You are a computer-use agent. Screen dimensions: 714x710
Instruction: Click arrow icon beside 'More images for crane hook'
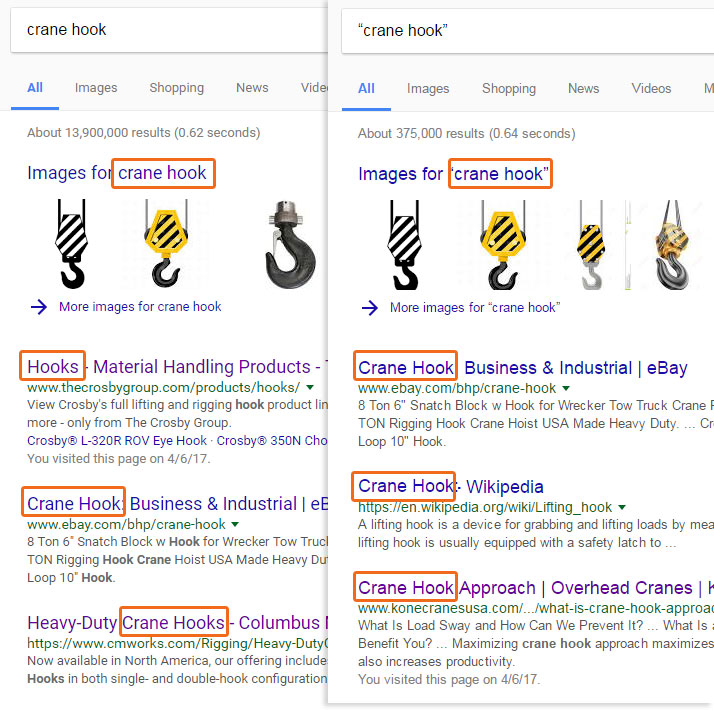click(x=39, y=306)
